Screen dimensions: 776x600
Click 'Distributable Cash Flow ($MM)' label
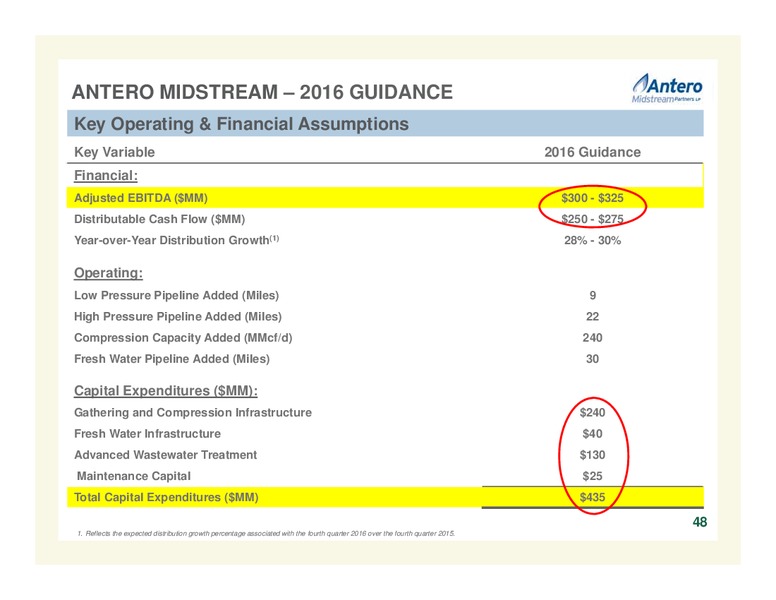tap(159, 219)
